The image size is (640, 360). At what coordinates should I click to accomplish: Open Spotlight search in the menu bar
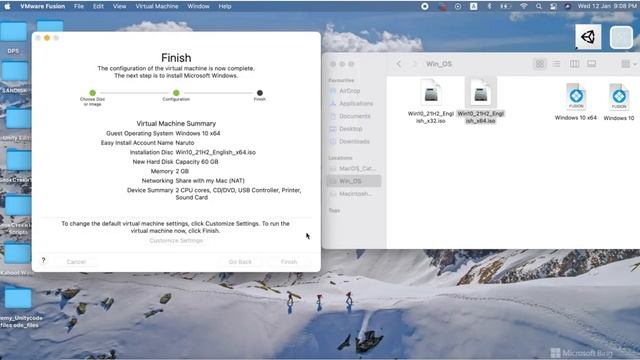click(x=539, y=7)
